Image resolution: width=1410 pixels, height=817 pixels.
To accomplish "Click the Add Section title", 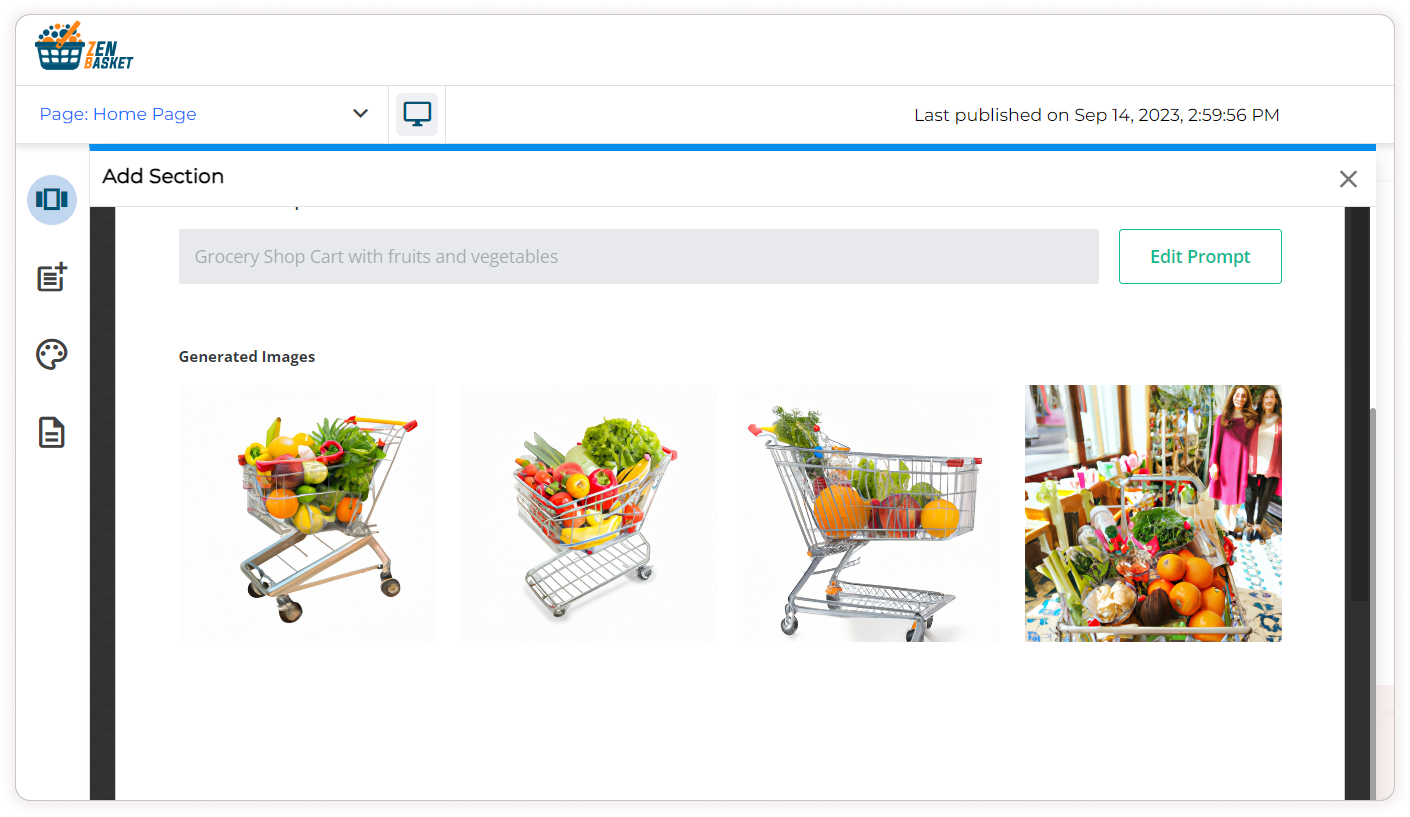I will pos(163,176).
